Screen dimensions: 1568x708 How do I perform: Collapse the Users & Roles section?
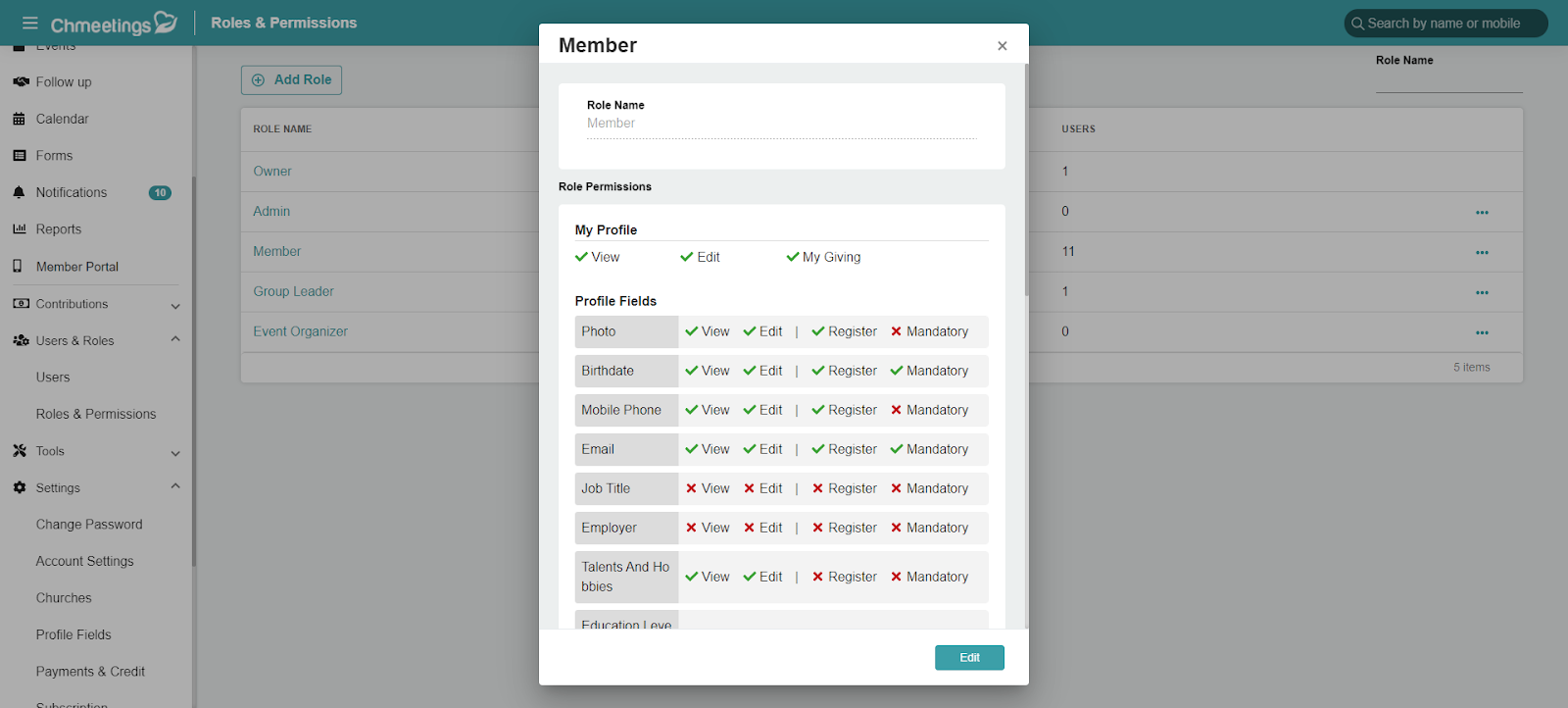tap(175, 340)
